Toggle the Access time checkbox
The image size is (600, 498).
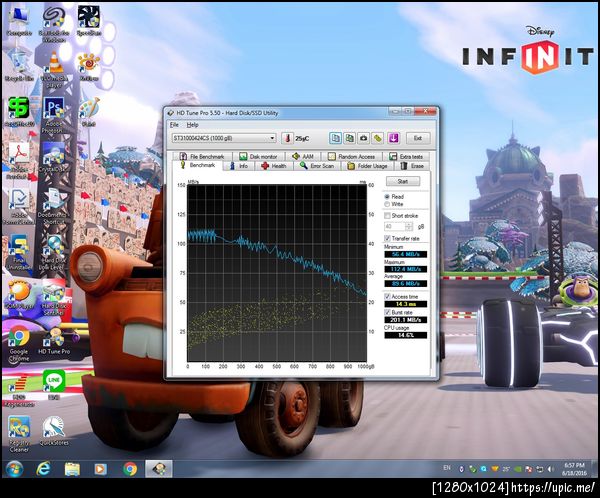point(387,297)
